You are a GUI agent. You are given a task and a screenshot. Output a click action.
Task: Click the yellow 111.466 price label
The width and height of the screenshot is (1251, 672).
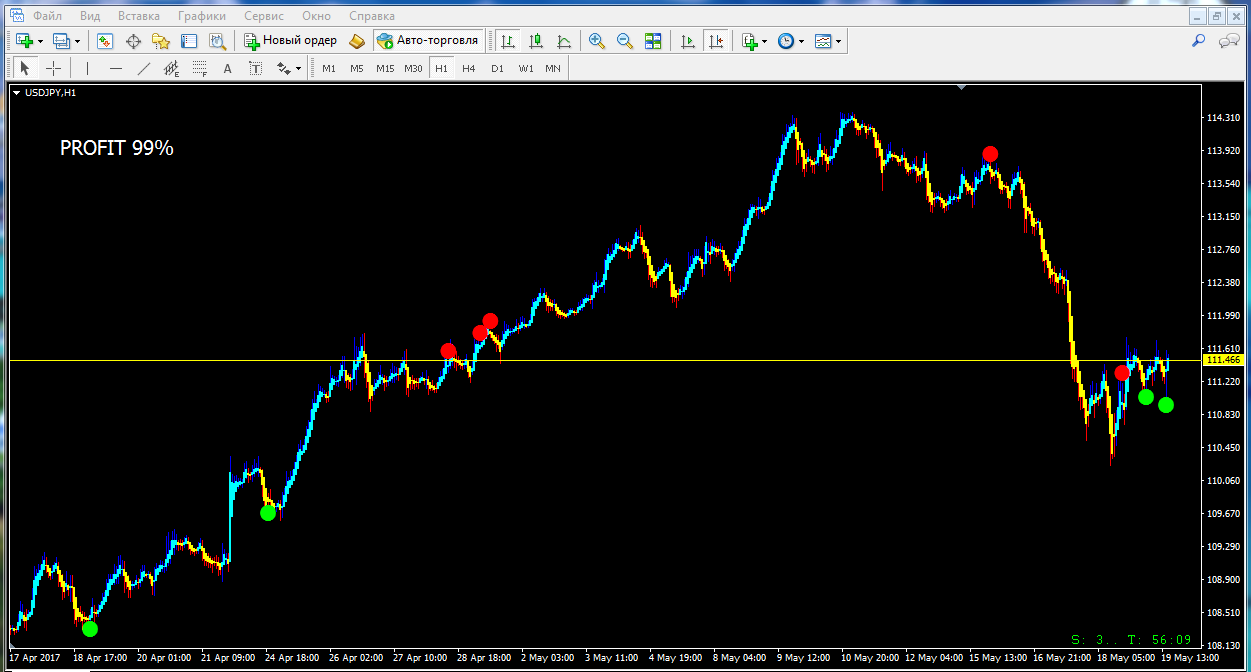click(x=1223, y=360)
